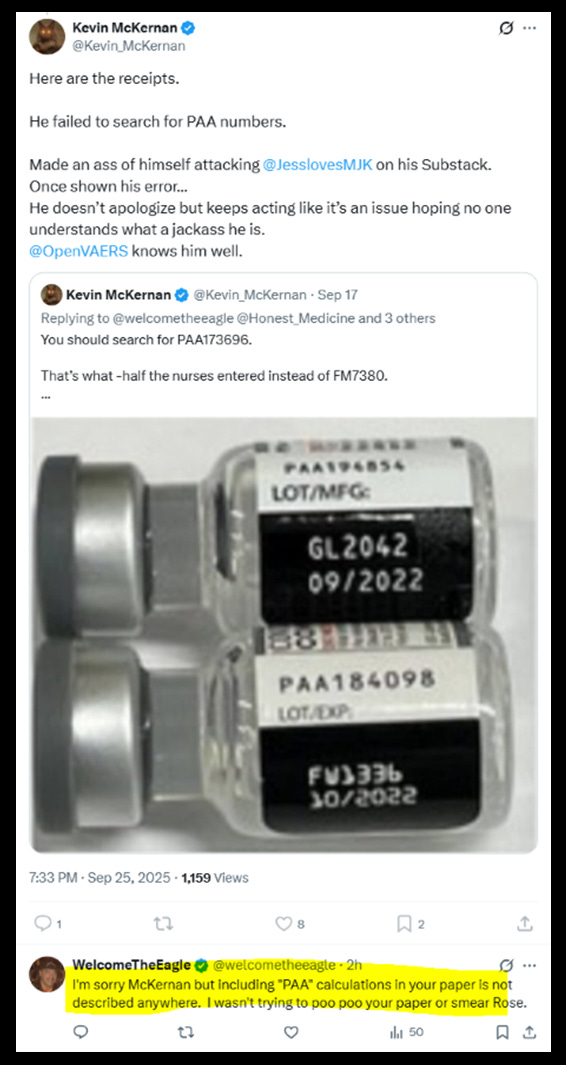
Task: Open WelcomeTheEagle's profile avatar
Action: coord(47,975)
